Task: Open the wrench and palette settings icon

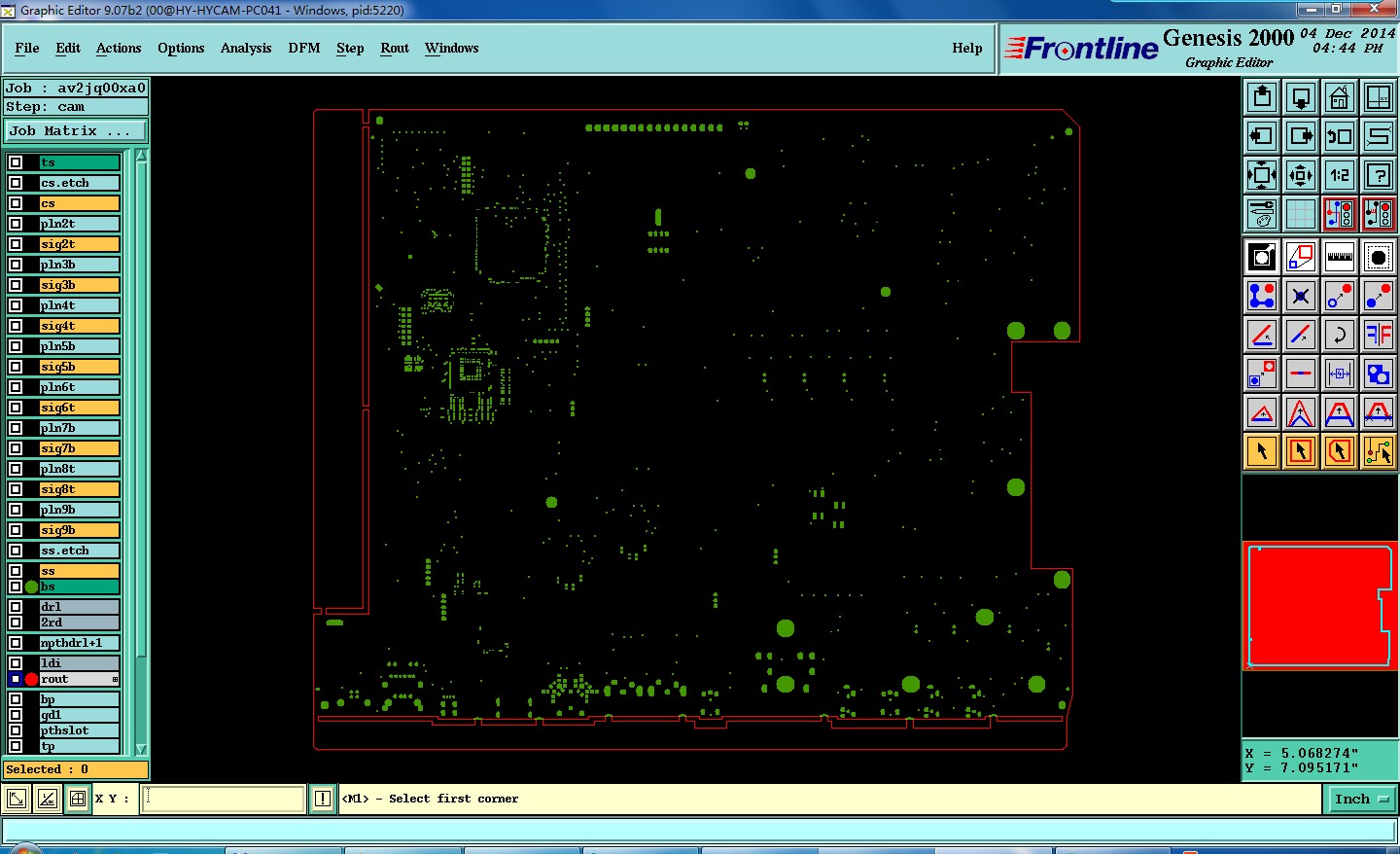Action: tap(1262, 213)
